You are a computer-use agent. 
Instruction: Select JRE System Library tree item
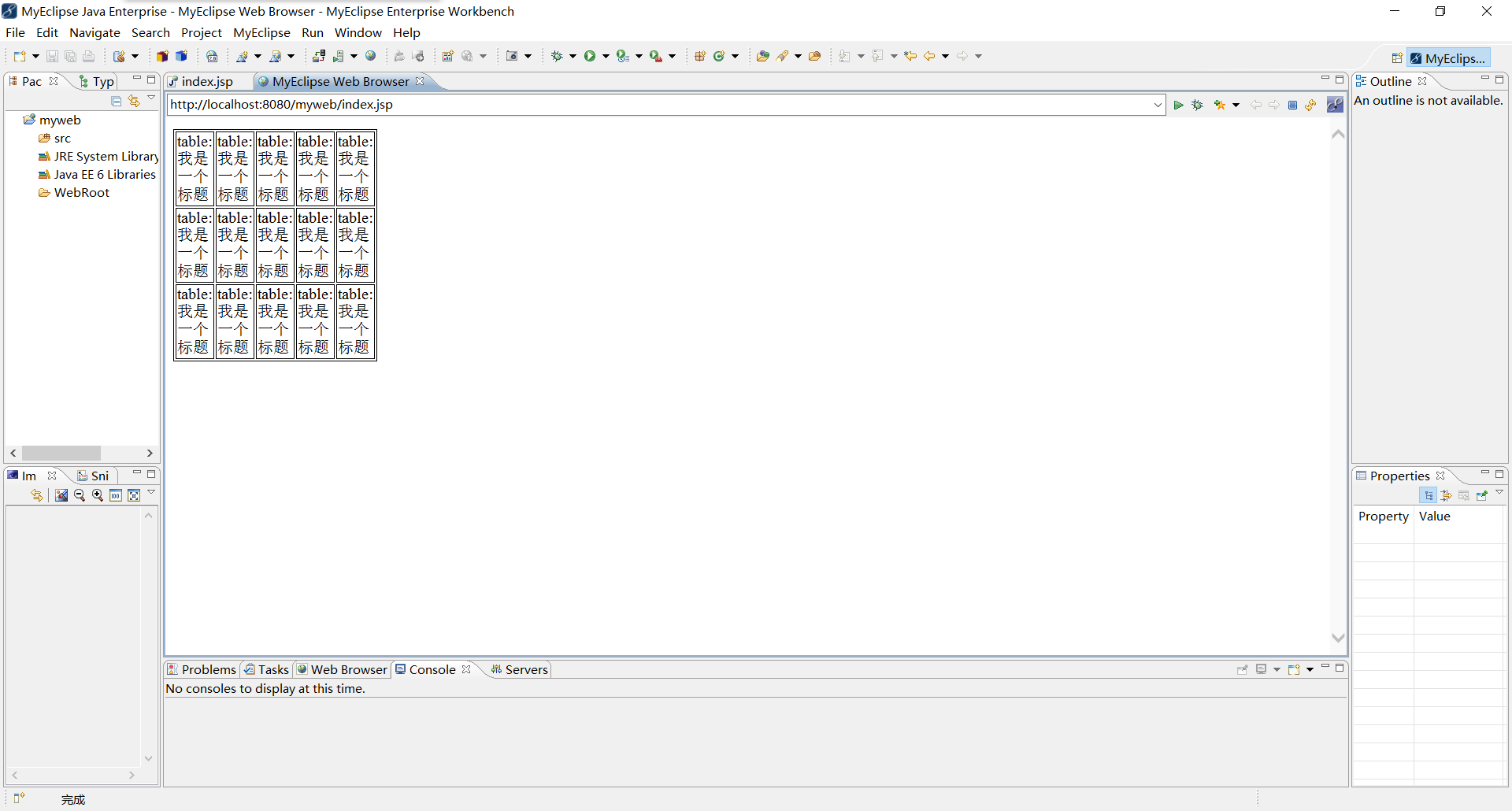(x=98, y=156)
